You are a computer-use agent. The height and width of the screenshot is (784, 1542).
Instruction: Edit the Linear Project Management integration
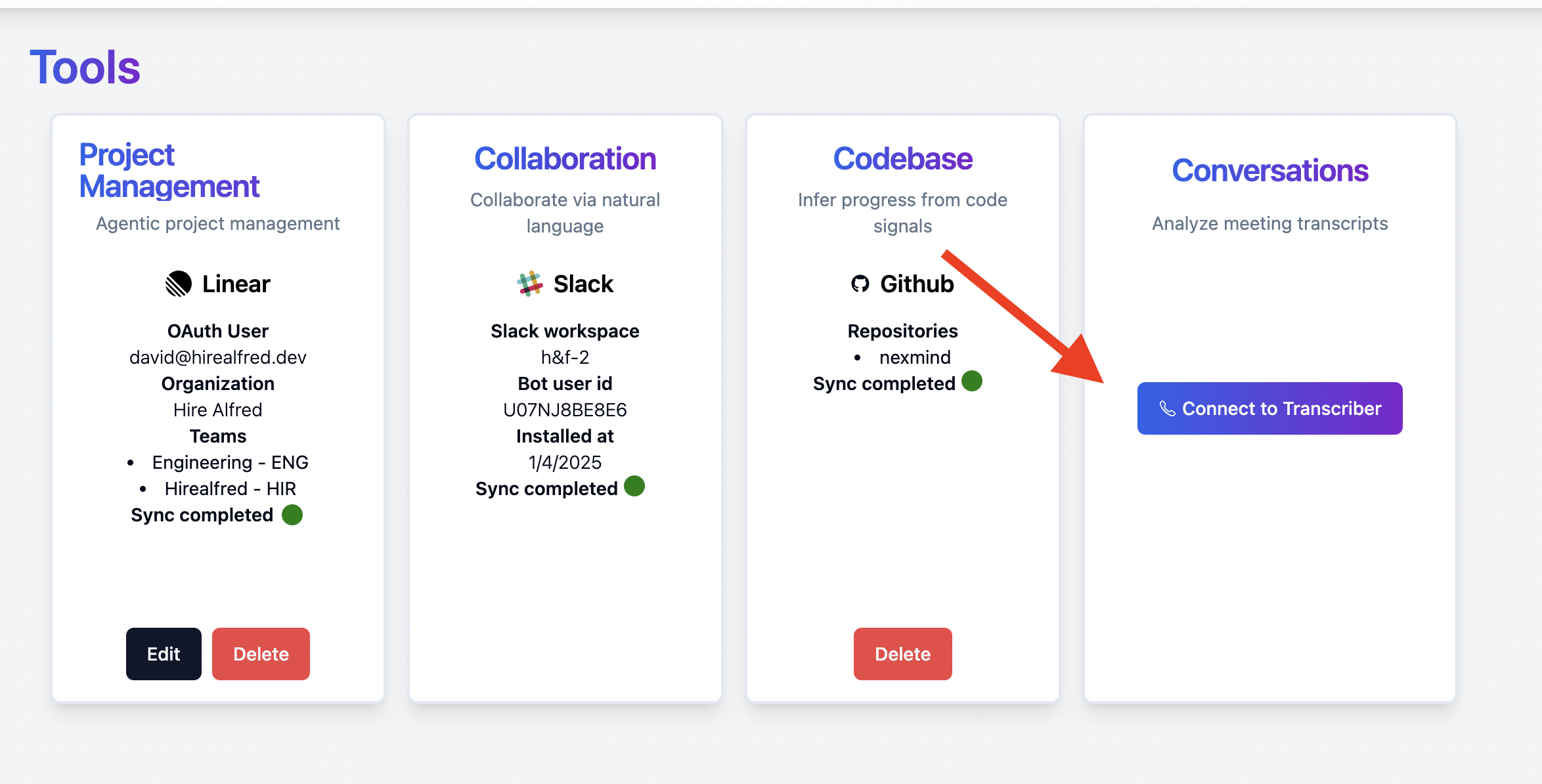[164, 653]
